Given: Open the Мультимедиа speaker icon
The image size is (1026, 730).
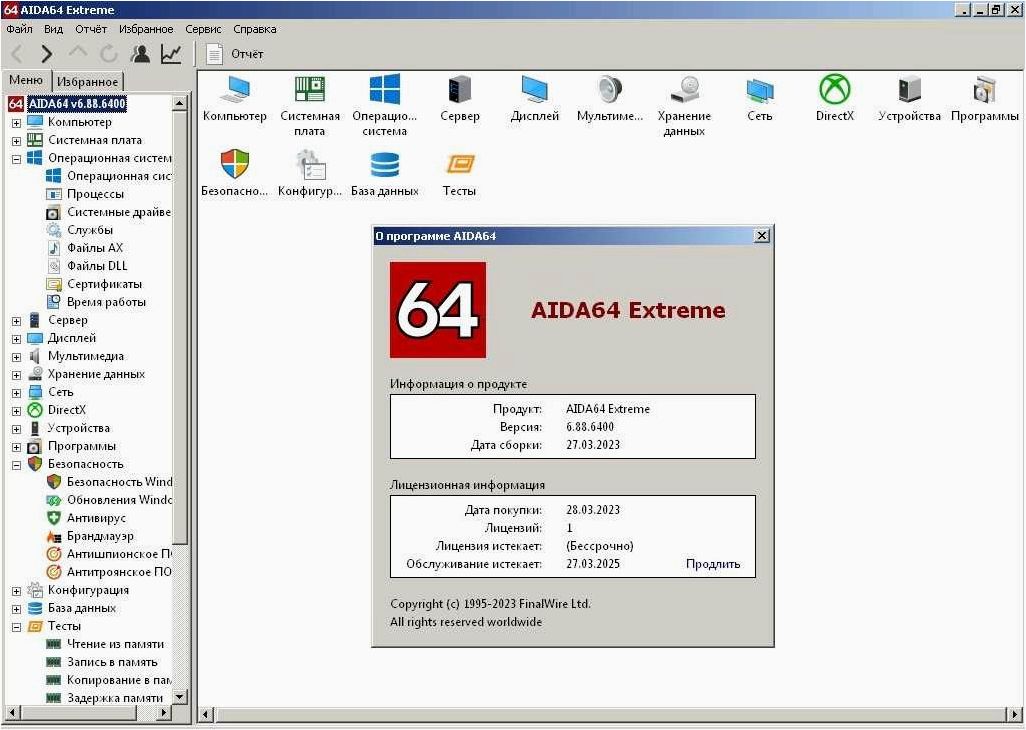Looking at the screenshot, I should click(610, 98).
